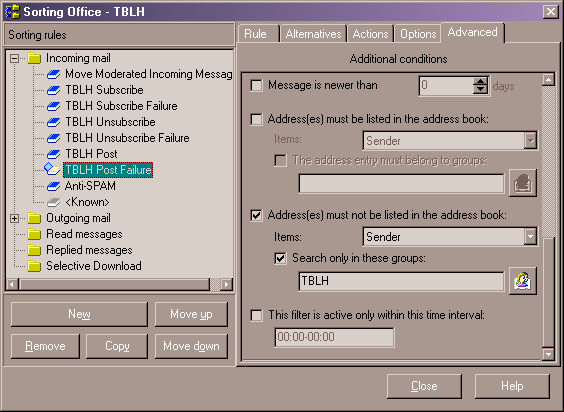Toggle This filter is active only within time interval
Screen dimensions: 564x412
(x=256, y=316)
